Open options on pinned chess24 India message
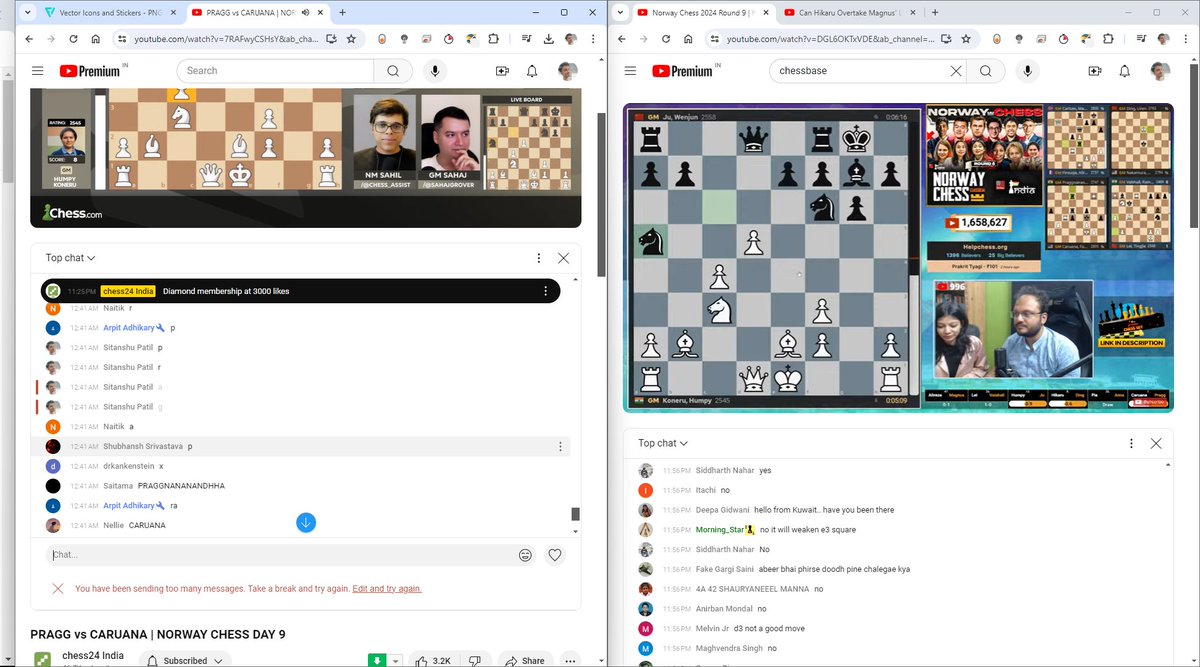This screenshot has width=1200, height=667. coord(545,291)
